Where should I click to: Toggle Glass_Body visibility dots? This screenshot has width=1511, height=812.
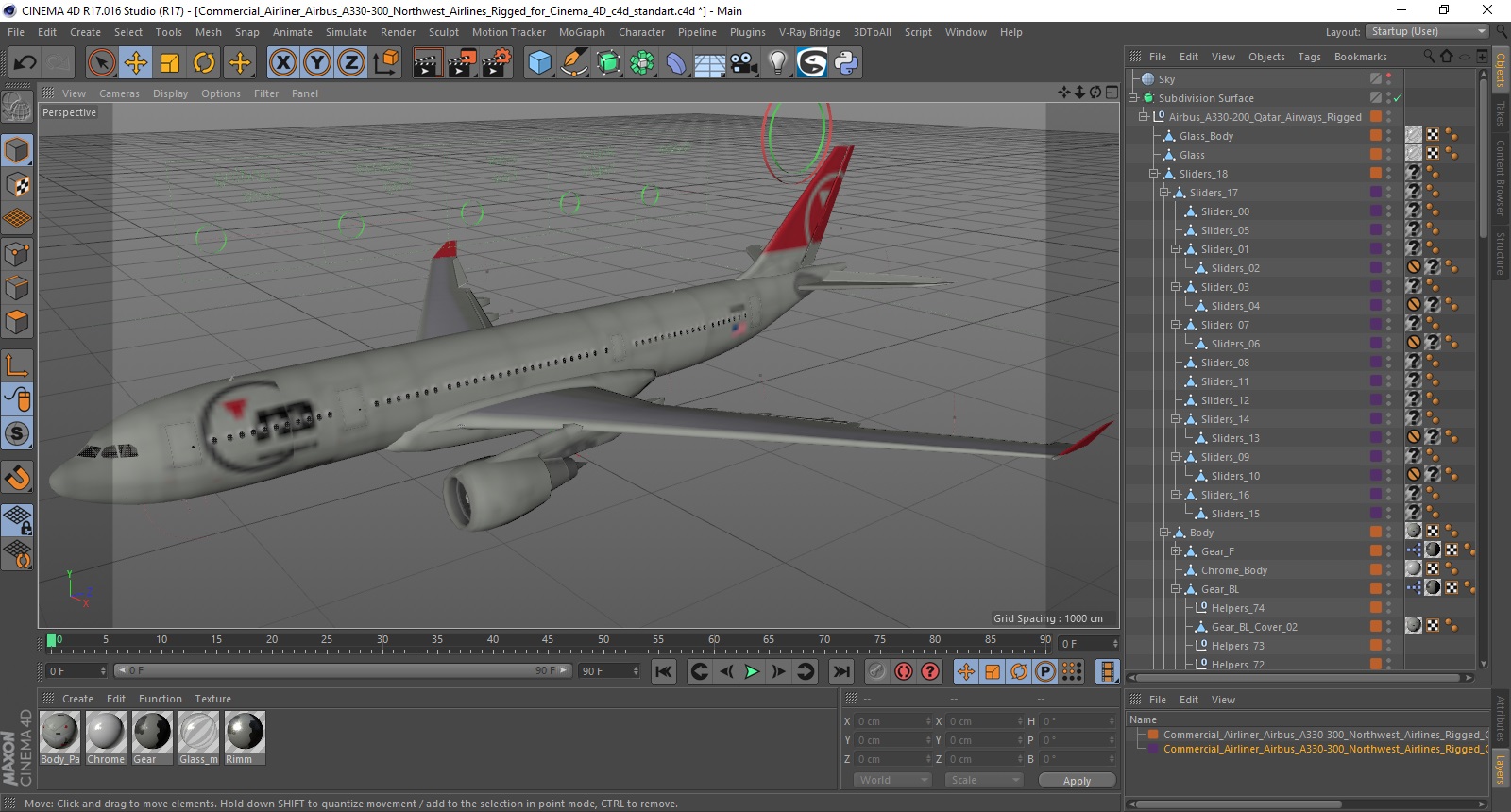(x=1388, y=136)
